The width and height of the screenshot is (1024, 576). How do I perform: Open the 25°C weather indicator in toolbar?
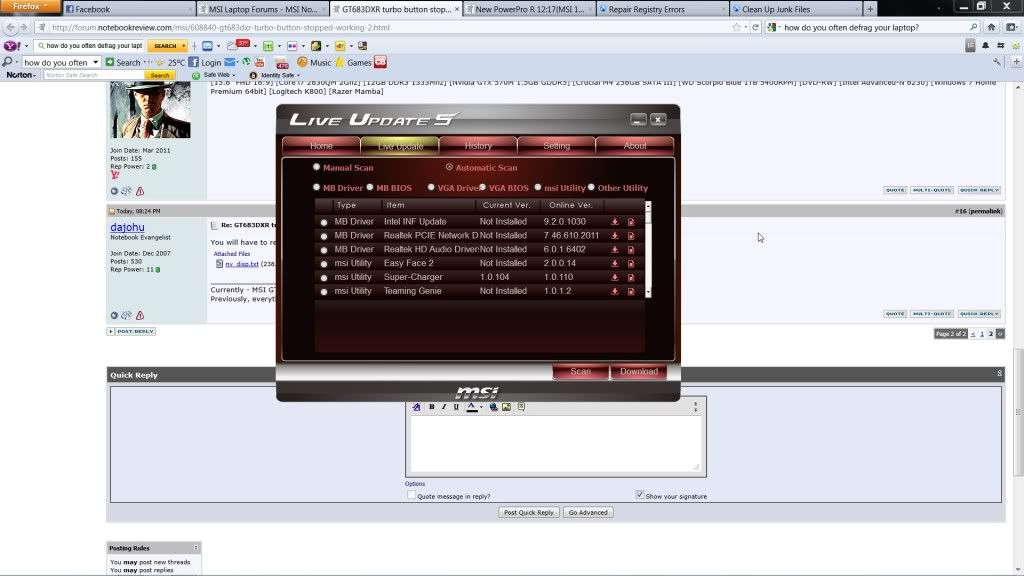[170, 63]
